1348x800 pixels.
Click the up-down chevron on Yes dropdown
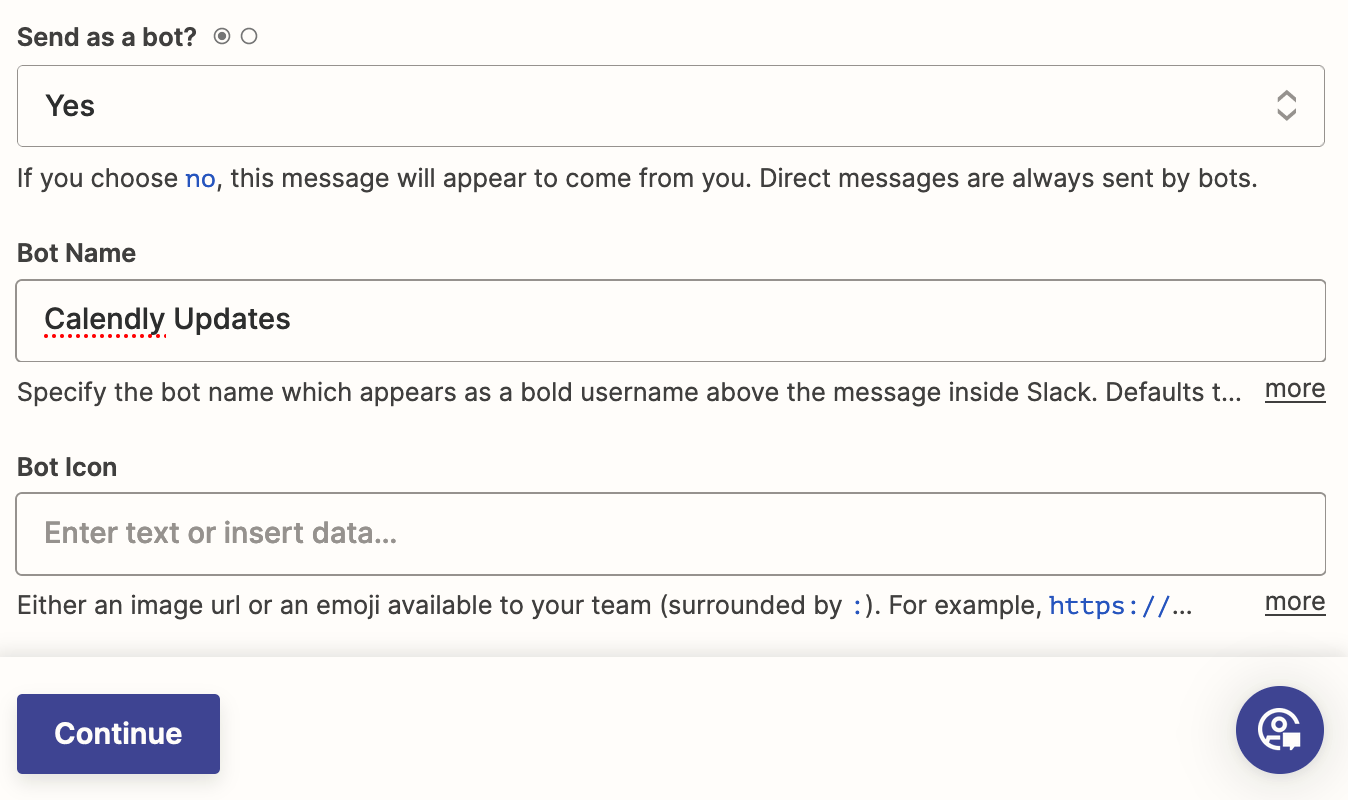(1287, 106)
